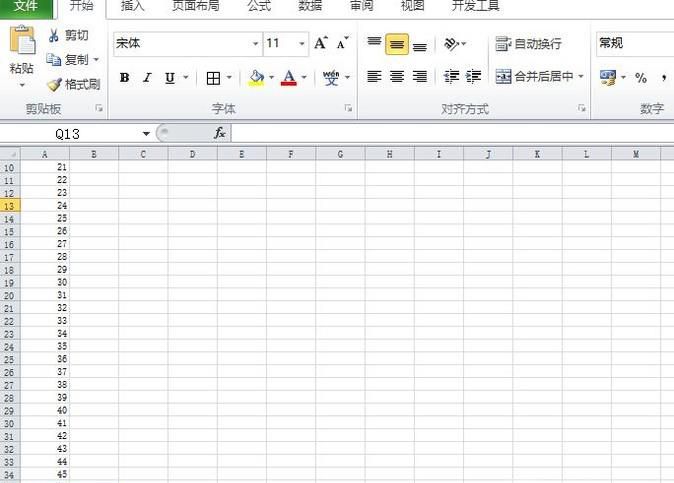674x483 pixels.
Task: Set top vertical alignment
Action: tap(374, 43)
